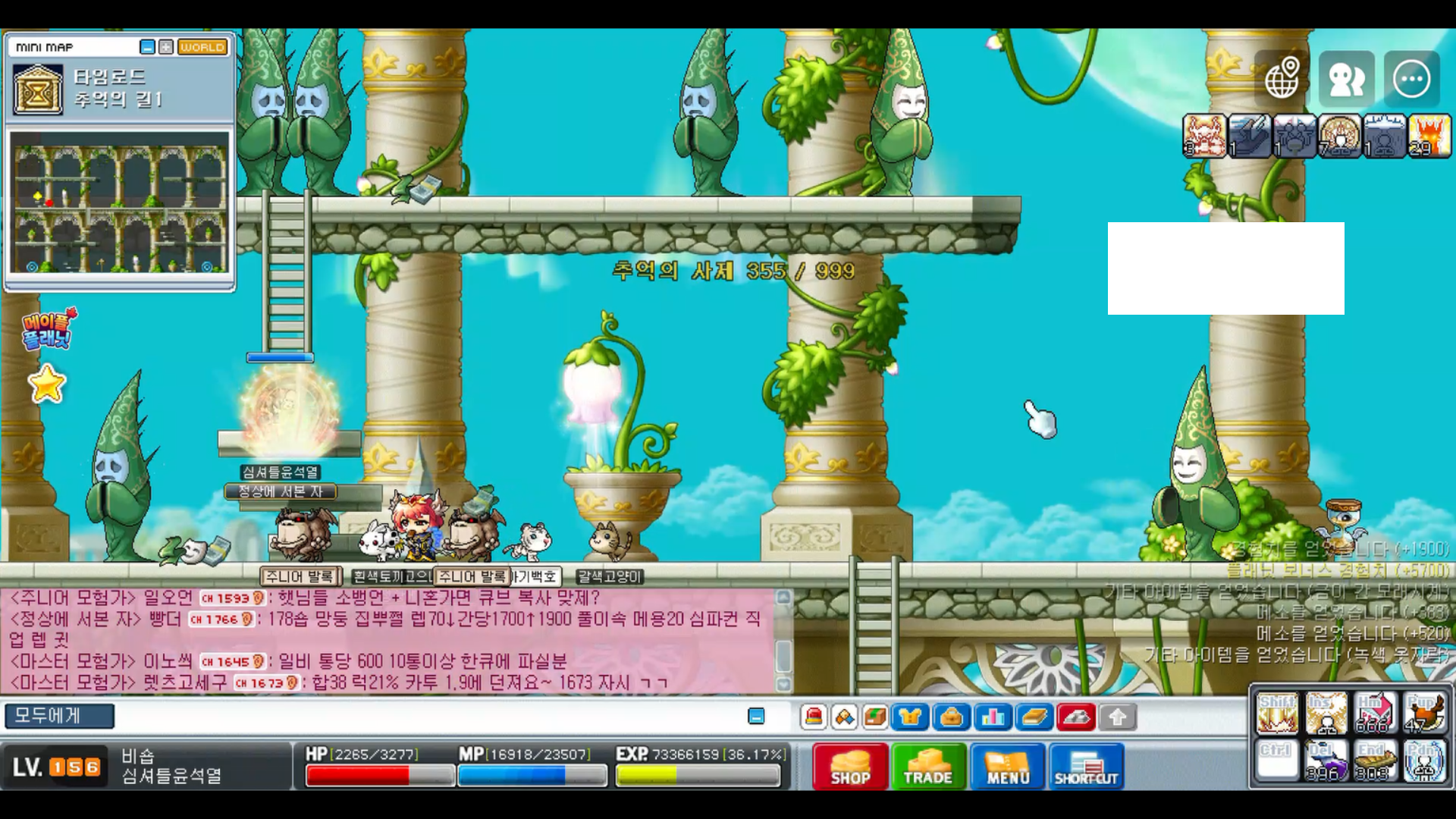Click the Time Road hourglass map icon
The height and width of the screenshot is (819, 1456).
38,89
